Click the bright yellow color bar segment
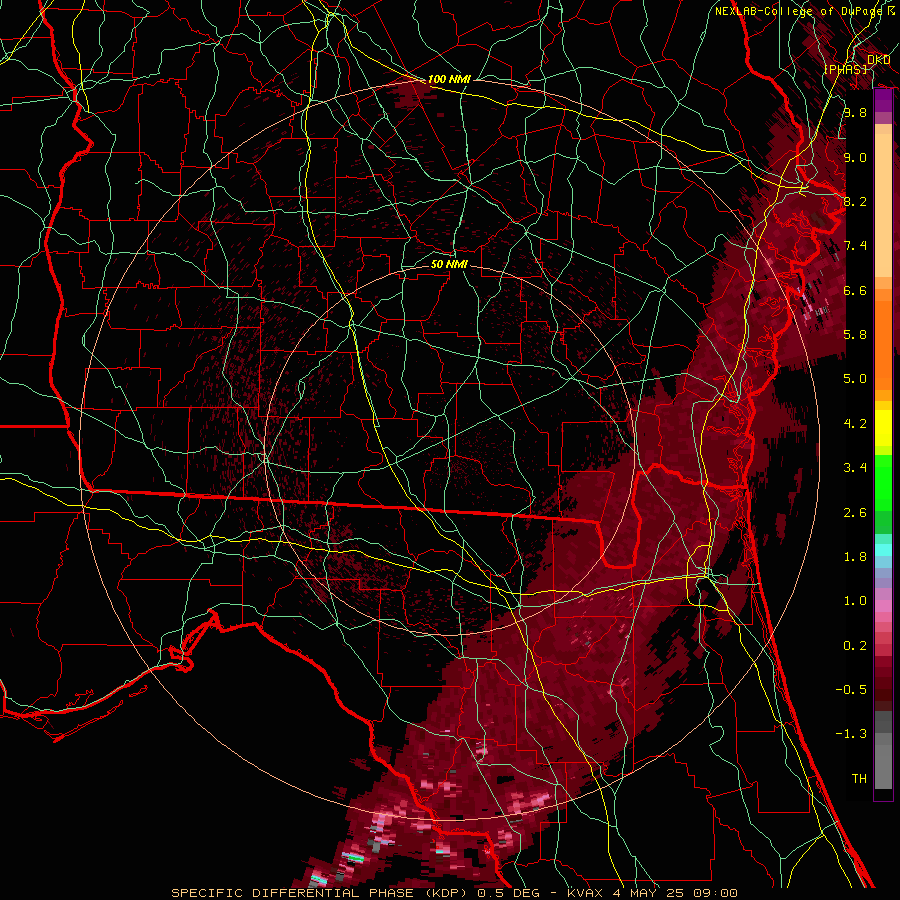This screenshot has height=900, width=900. coord(883,428)
